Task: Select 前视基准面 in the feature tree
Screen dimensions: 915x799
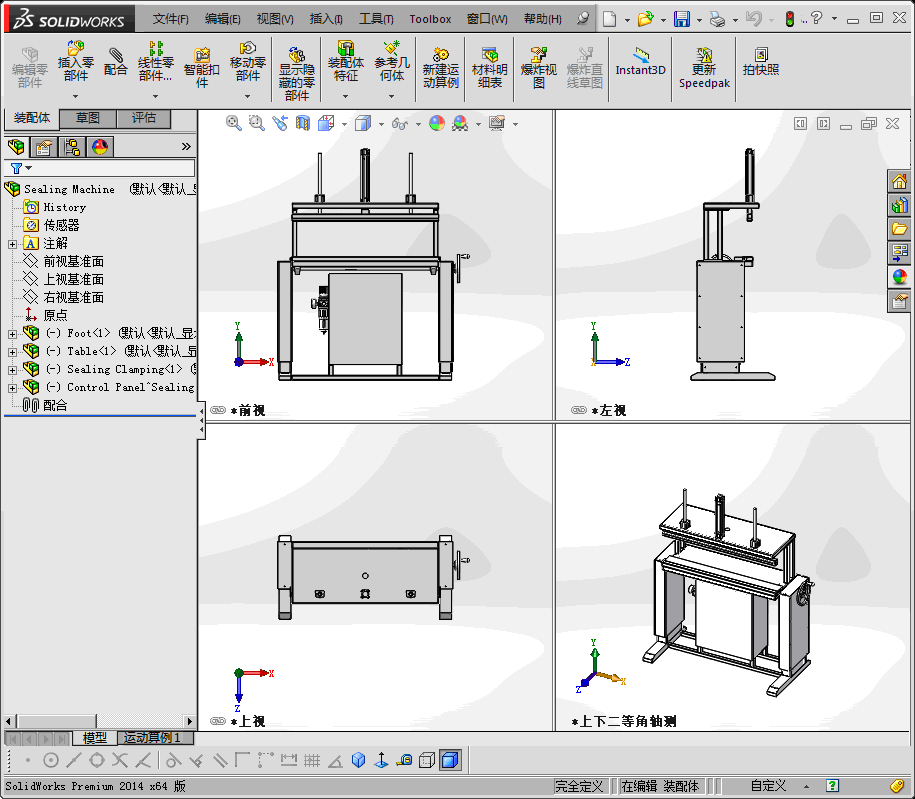Action: (73, 261)
